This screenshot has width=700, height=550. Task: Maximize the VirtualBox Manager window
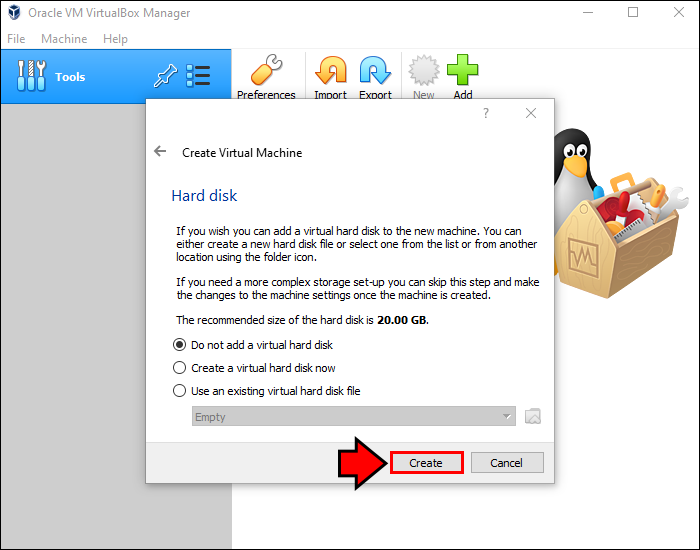(x=633, y=12)
